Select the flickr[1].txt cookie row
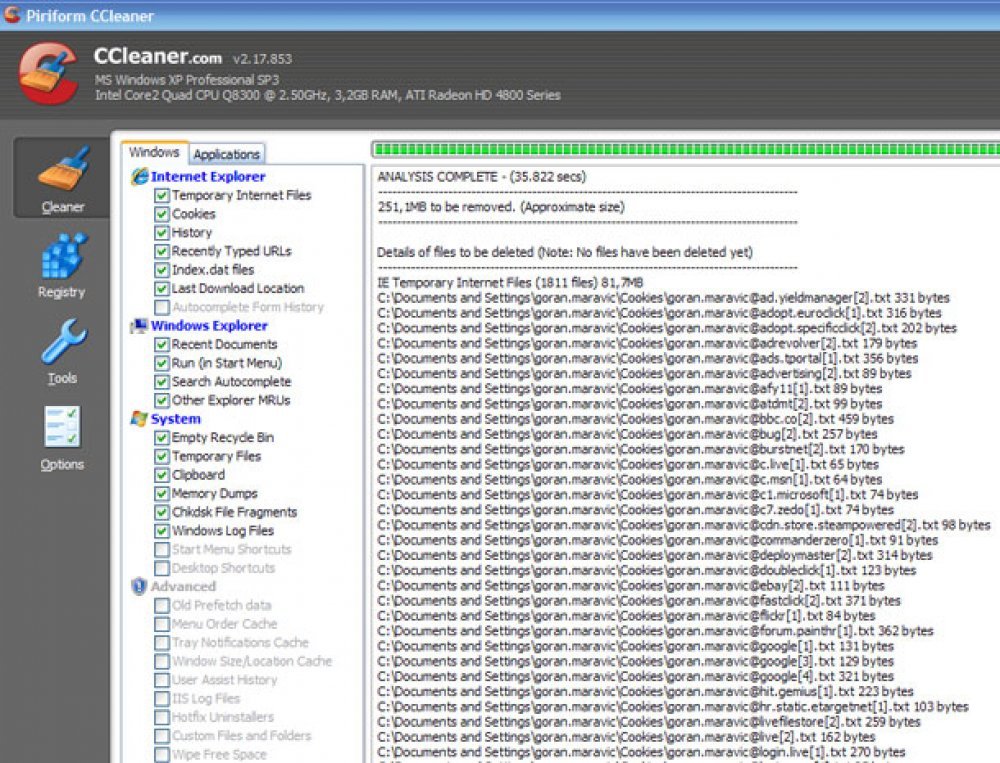This screenshot has width=1000, height=763. pyautogui.click(x=626, y=616)
